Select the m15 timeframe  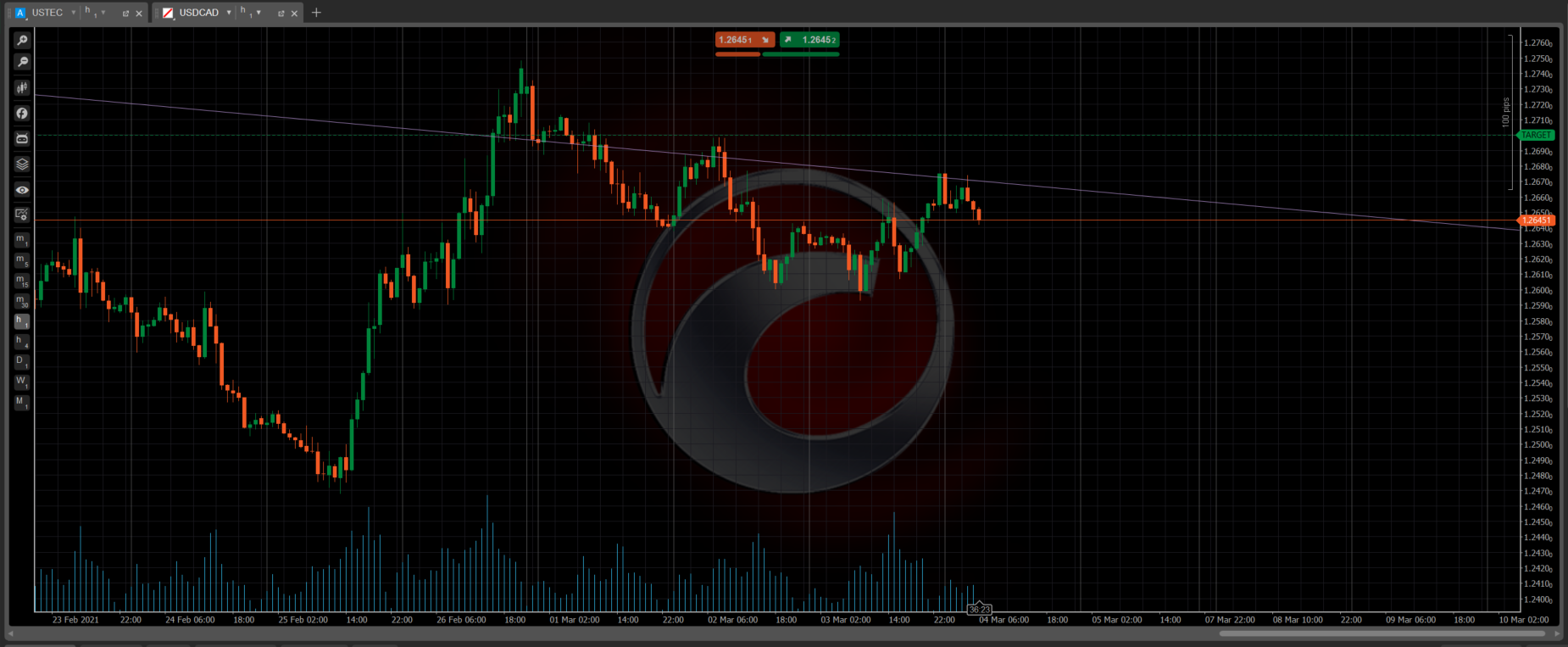pos(22,281)
